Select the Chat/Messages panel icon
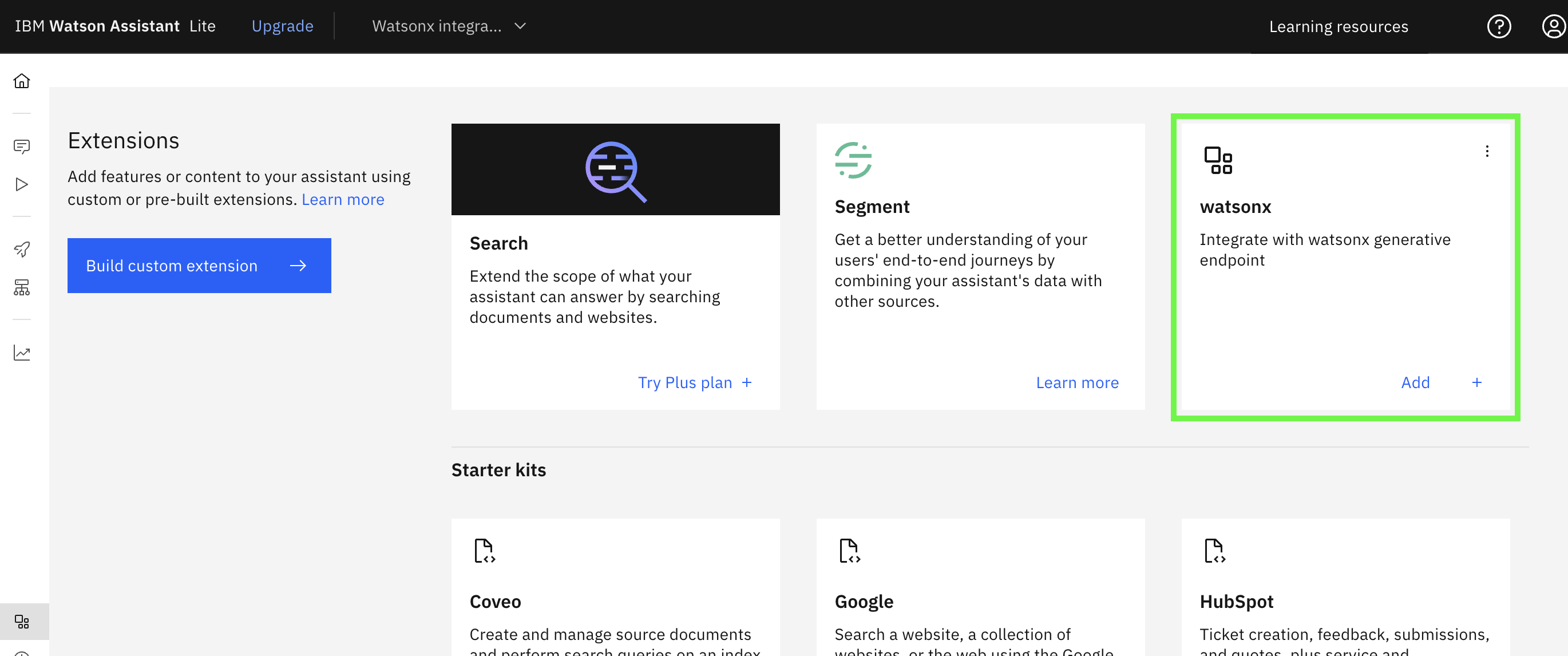The image size is (1568, 656). click(x=22, y=145)
